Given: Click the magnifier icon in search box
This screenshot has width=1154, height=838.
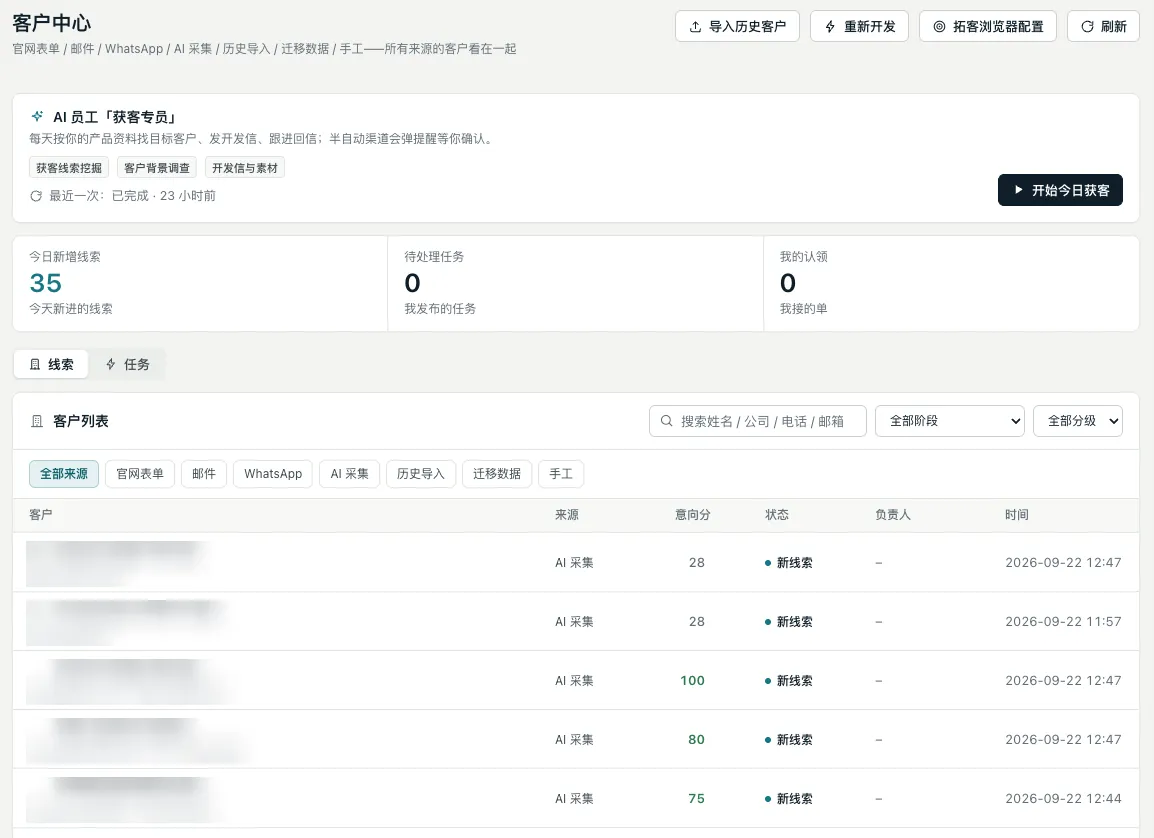Looking at the screenshot, I should (666, 421).
